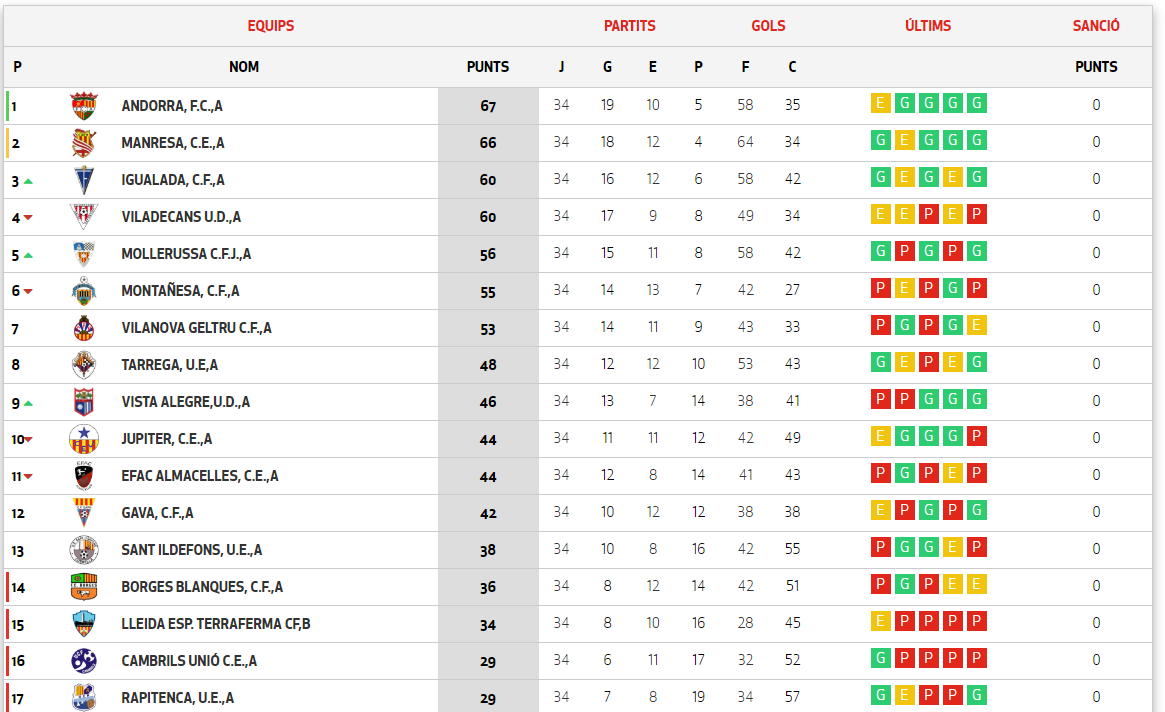Click the first result square of Andorra
Screen dimensions: 1165x712
pos(880,103)
